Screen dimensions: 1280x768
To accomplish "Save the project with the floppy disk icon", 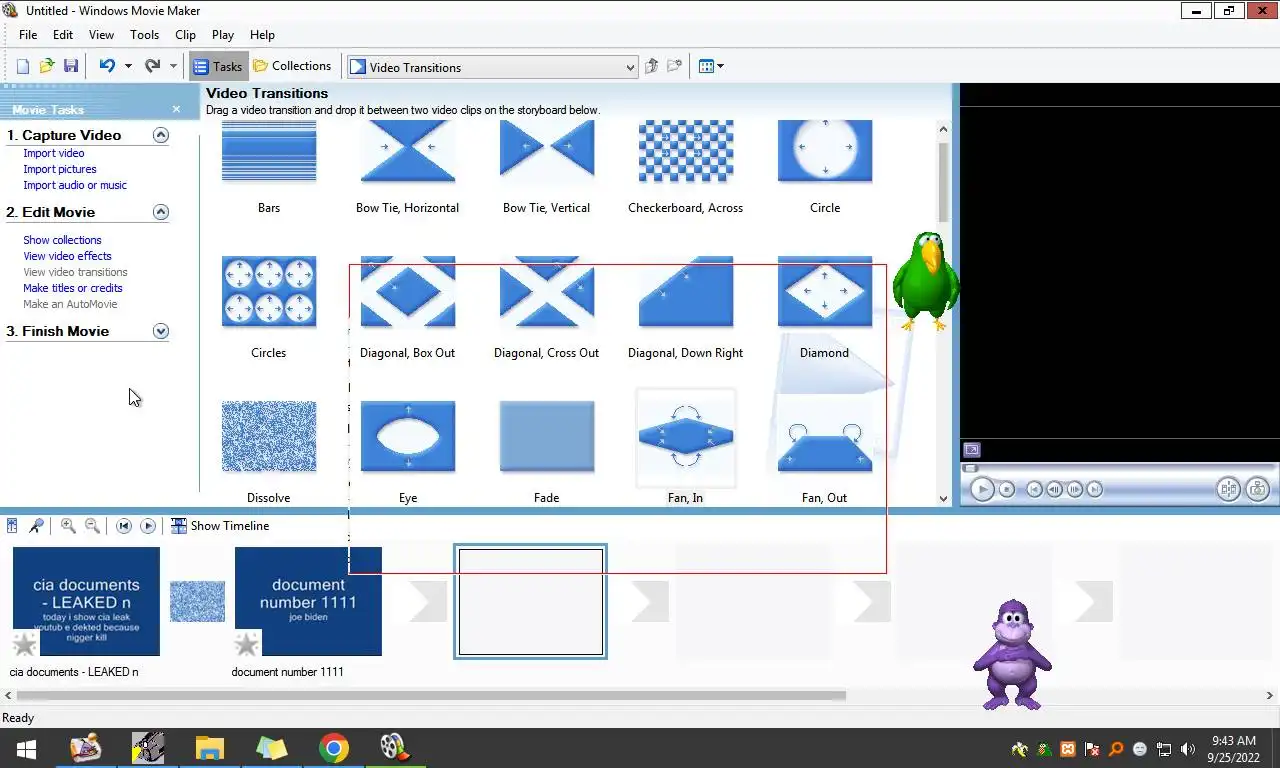I will [71, 66].
